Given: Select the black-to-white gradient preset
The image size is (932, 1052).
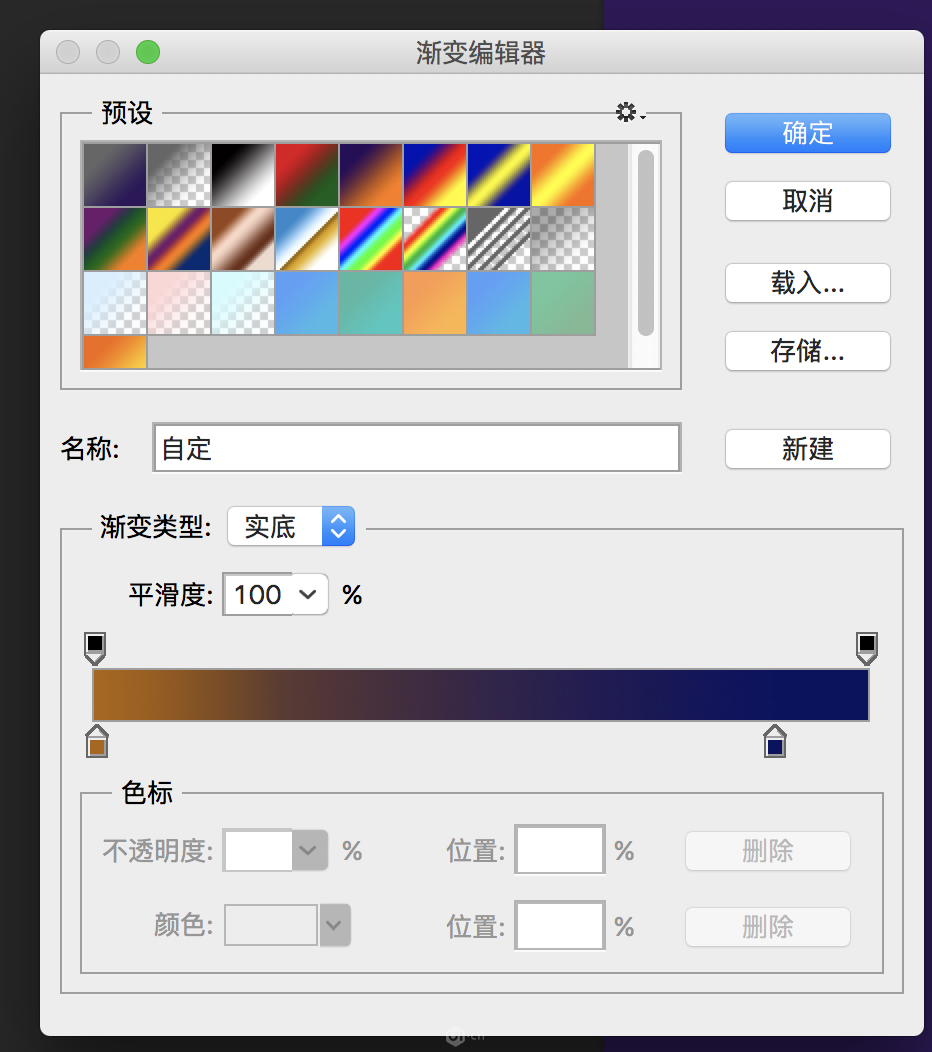Looking at the screenshot, I should pyautogui.click(x=243, y=174).
